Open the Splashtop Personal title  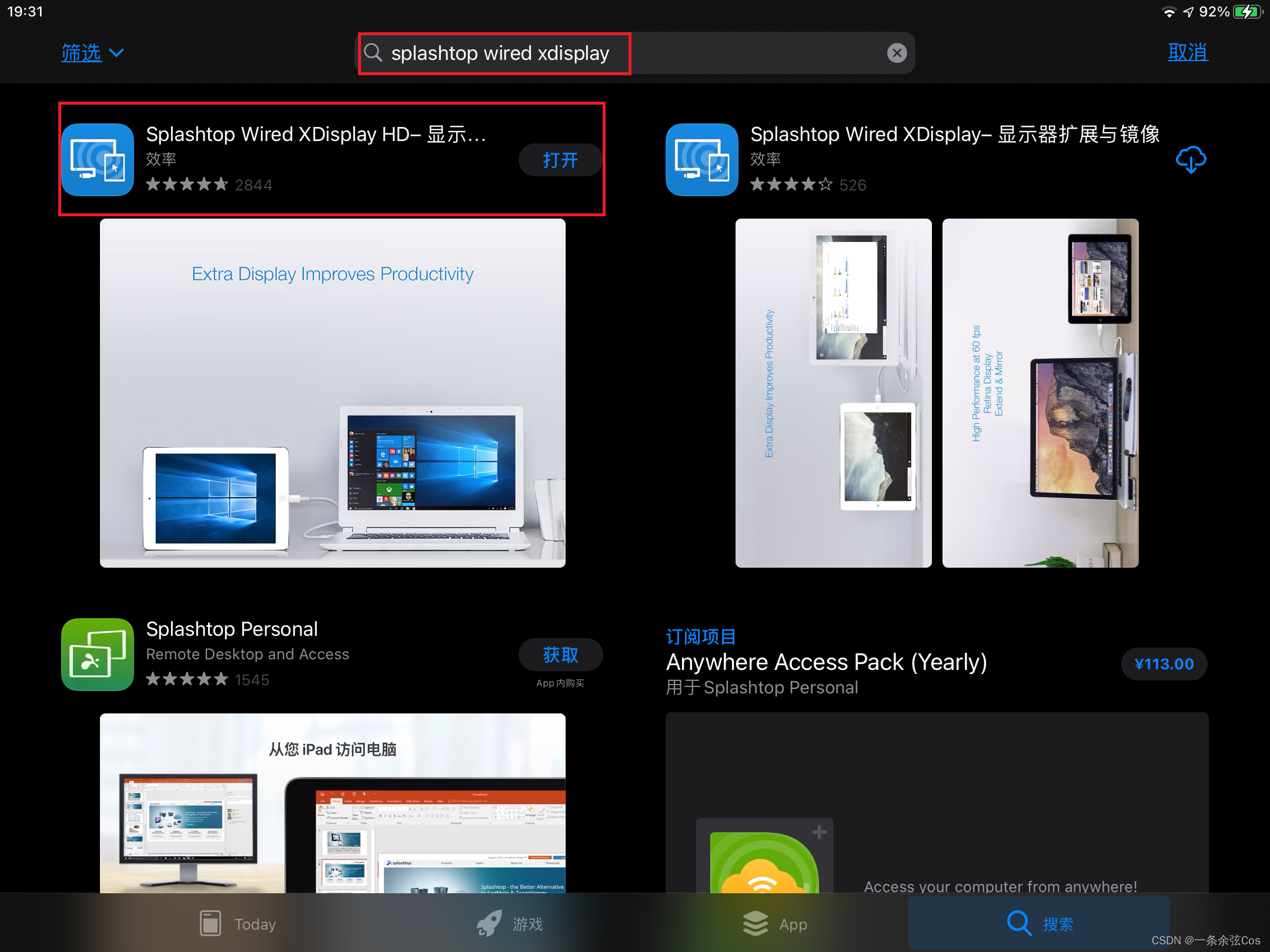coord(232,629)
